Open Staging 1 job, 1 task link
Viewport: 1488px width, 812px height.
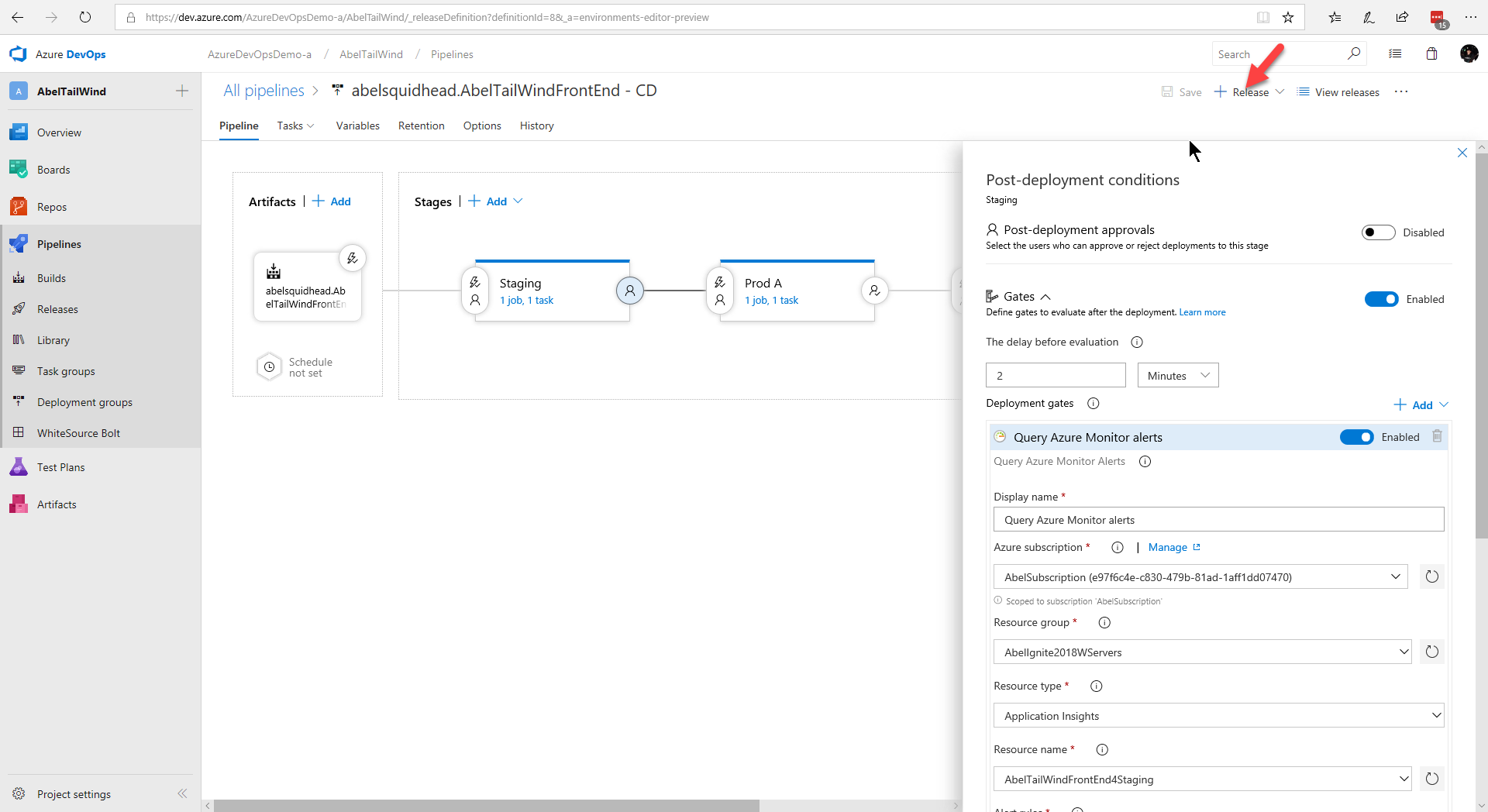[x=526, y=301]
